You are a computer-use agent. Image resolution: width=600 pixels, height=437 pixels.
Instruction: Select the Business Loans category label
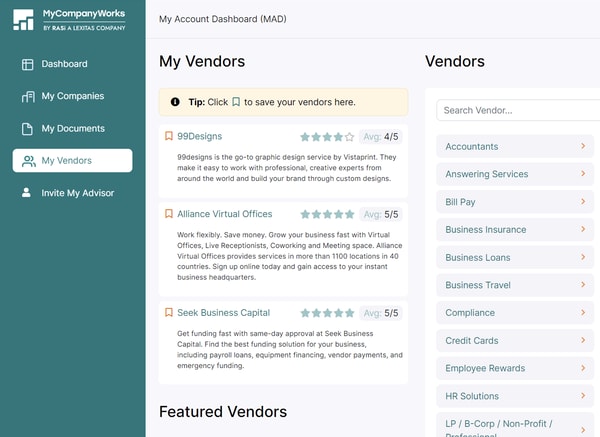point(478,258)
